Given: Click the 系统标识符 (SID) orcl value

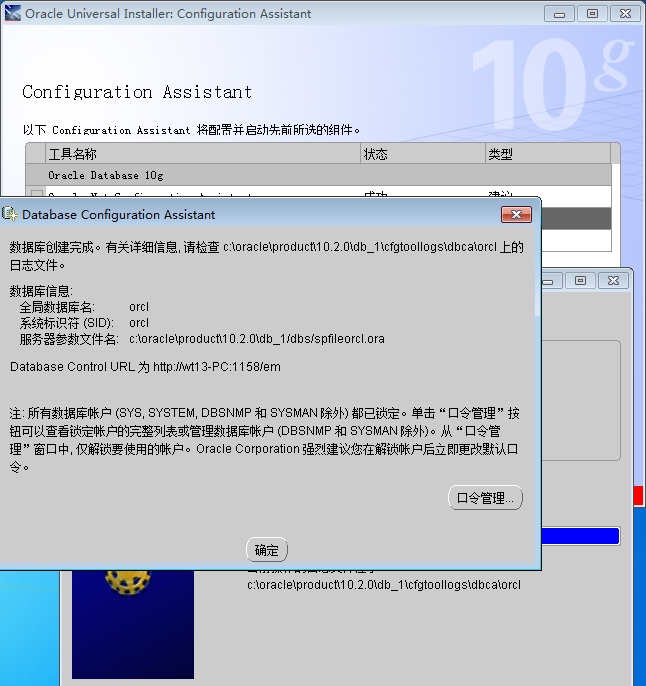Looking at the screenshot, I should point(139,323).
